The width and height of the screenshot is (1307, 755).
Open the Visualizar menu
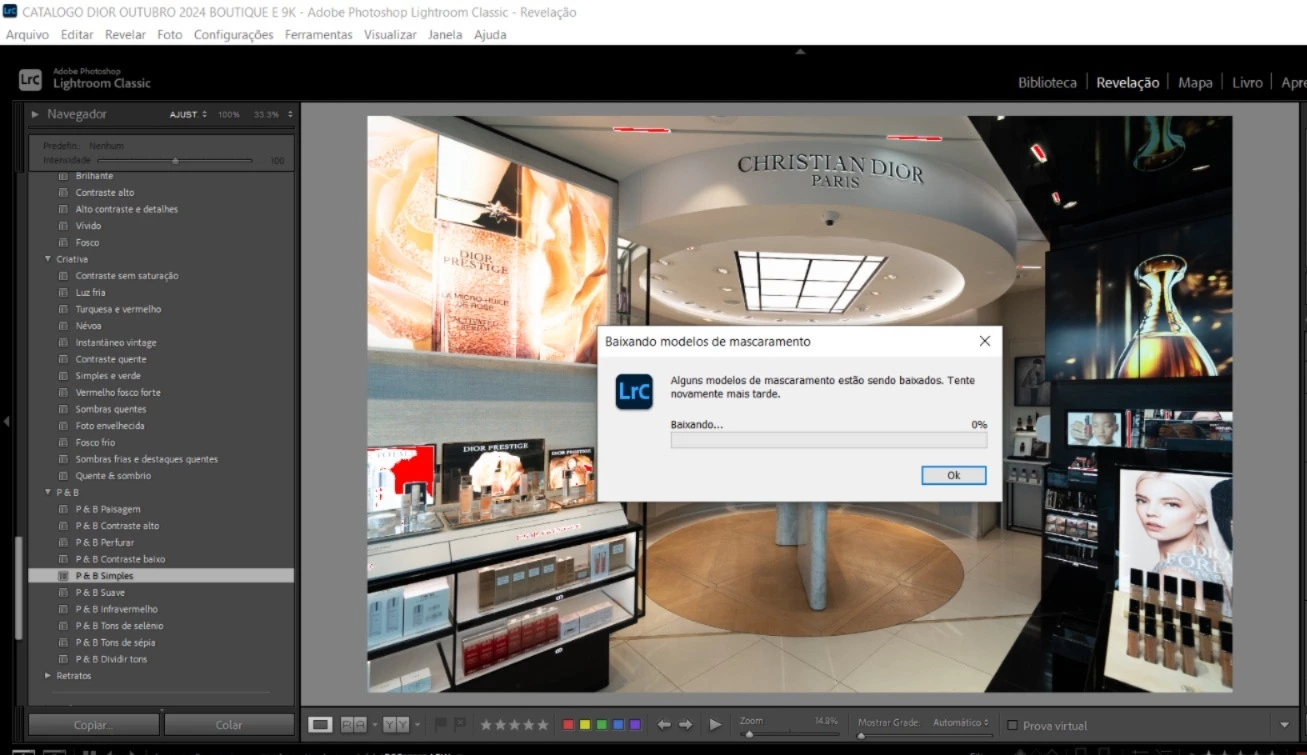point(390,34)
